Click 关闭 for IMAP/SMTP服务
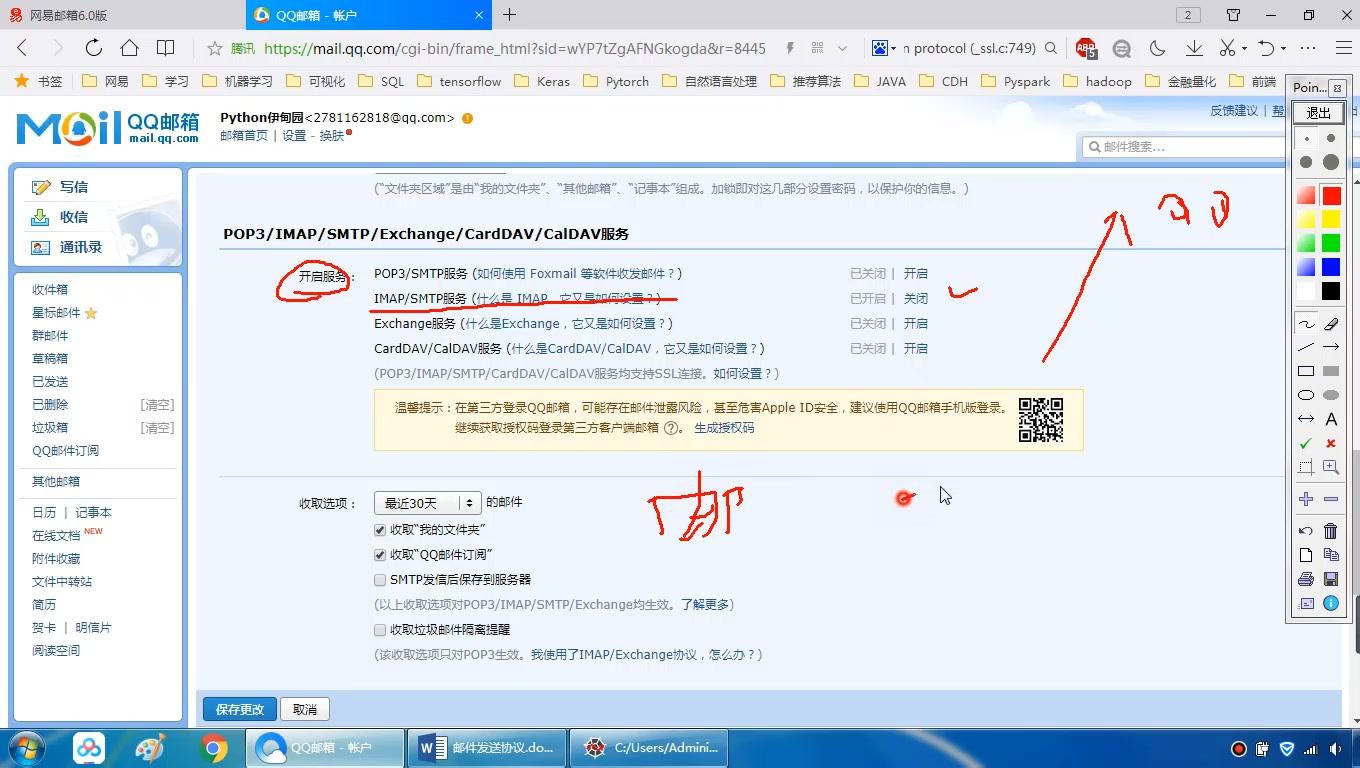This screenshot has height=768, width=1360. pyautogui.click(x=915, y=298)
